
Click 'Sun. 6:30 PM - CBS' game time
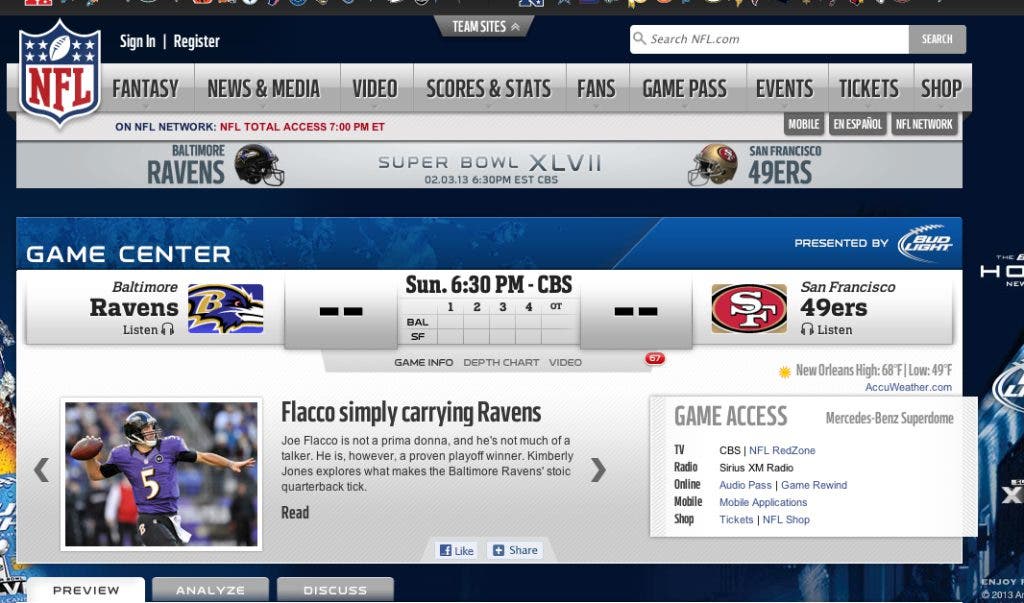pyautogui.click(x=488, y=285)
